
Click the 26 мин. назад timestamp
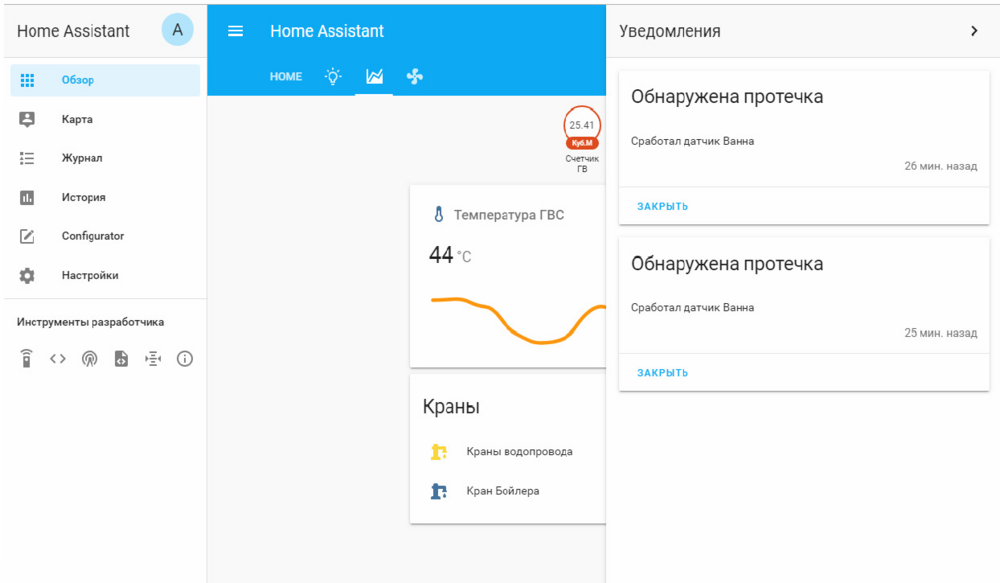click(941, 166)
